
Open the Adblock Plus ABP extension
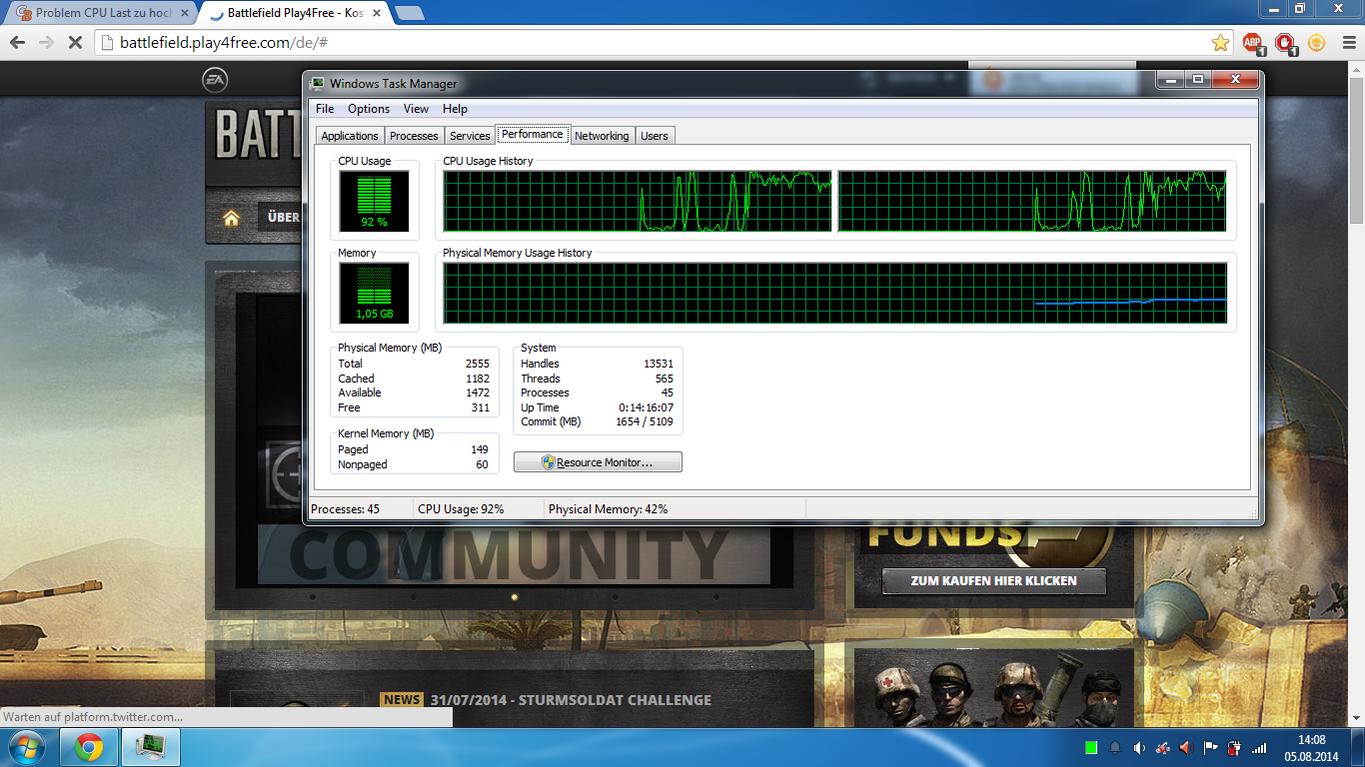pos(1253,43)
